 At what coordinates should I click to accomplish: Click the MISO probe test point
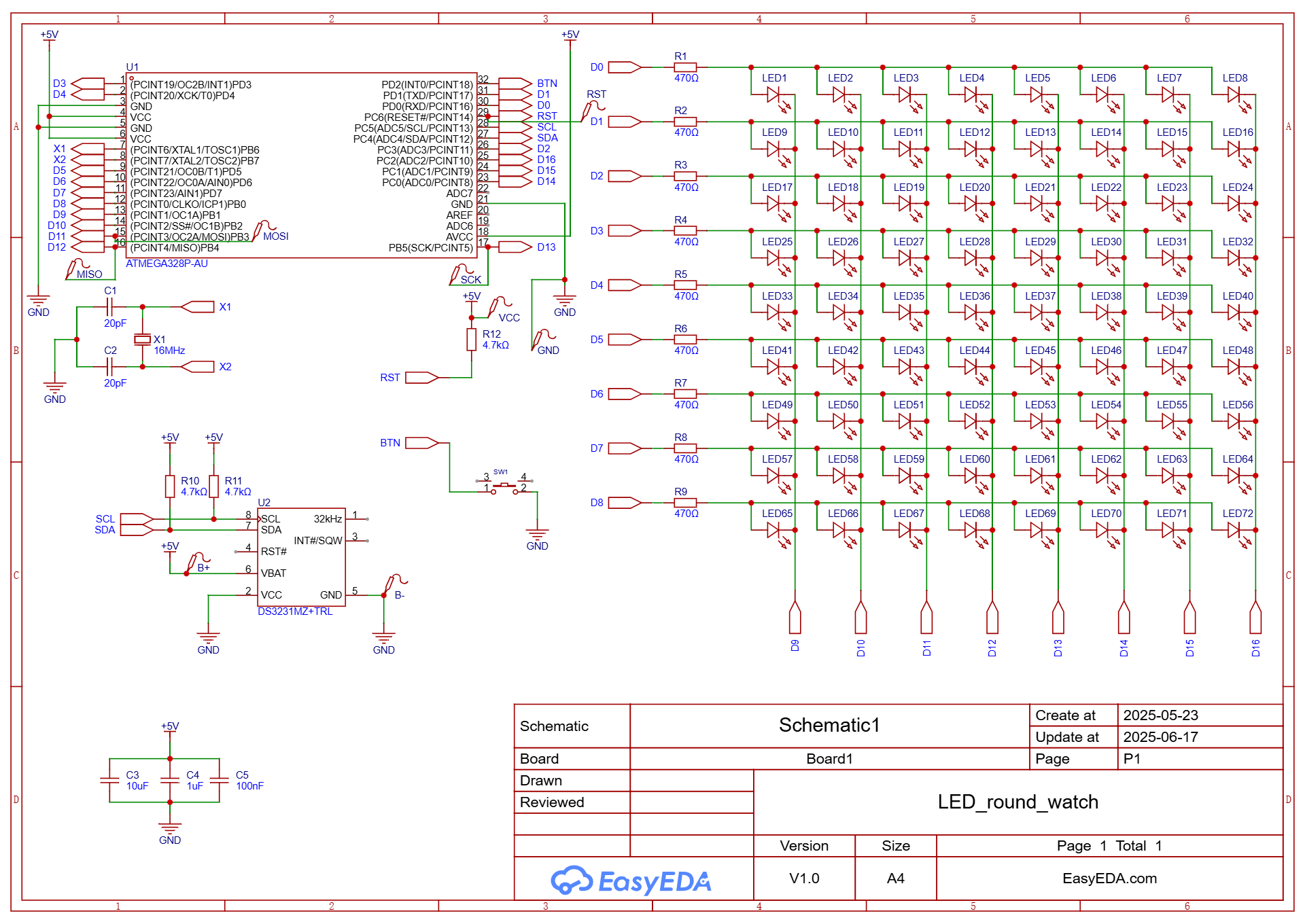[77, 268]
